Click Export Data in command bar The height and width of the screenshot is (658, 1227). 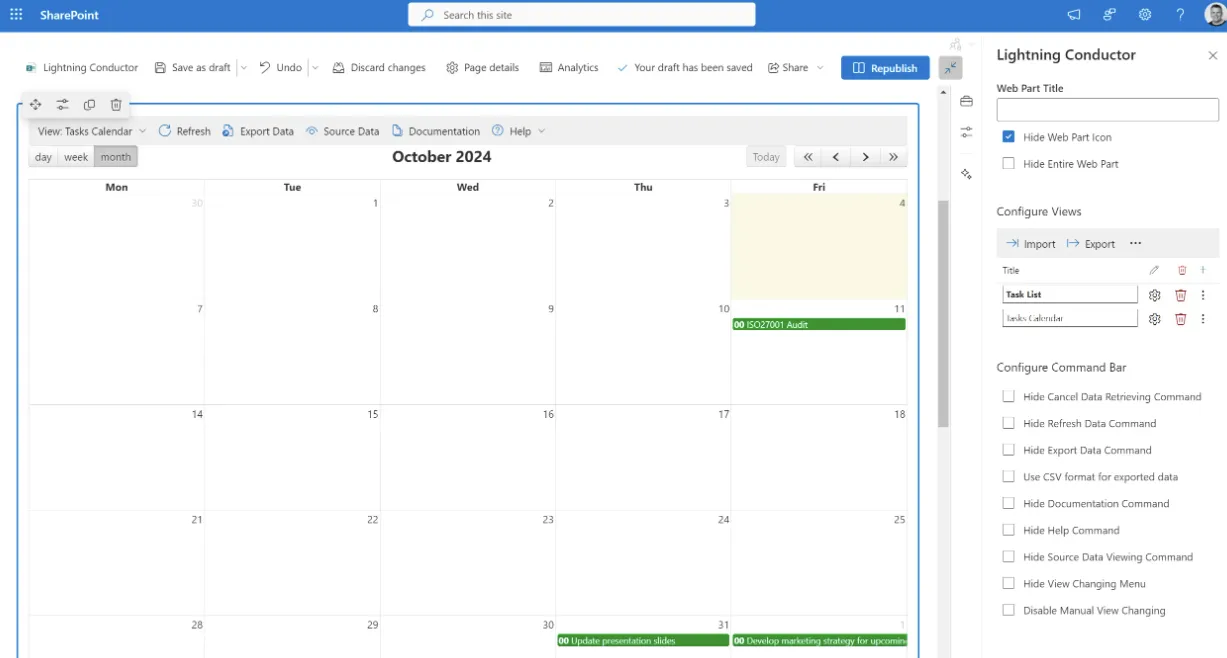coord(258,131)
